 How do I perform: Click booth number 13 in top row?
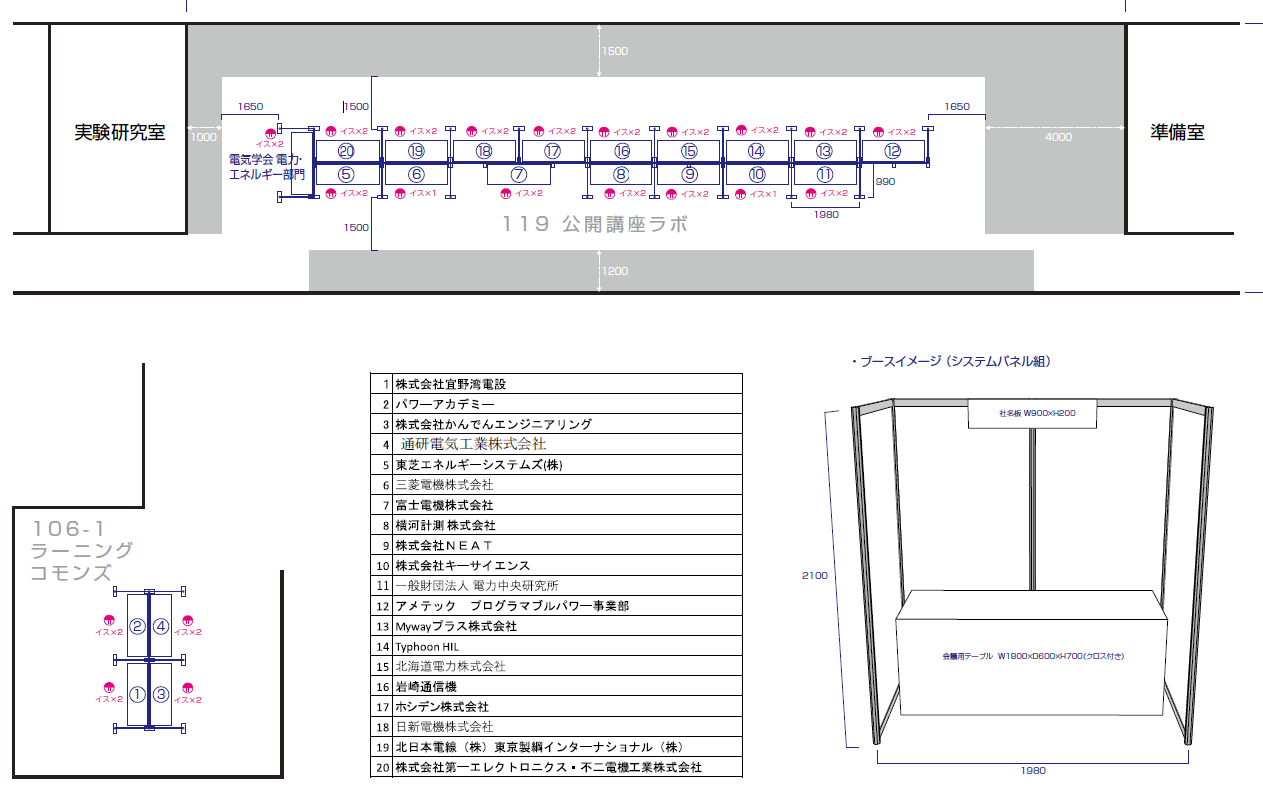pos(824,151)
